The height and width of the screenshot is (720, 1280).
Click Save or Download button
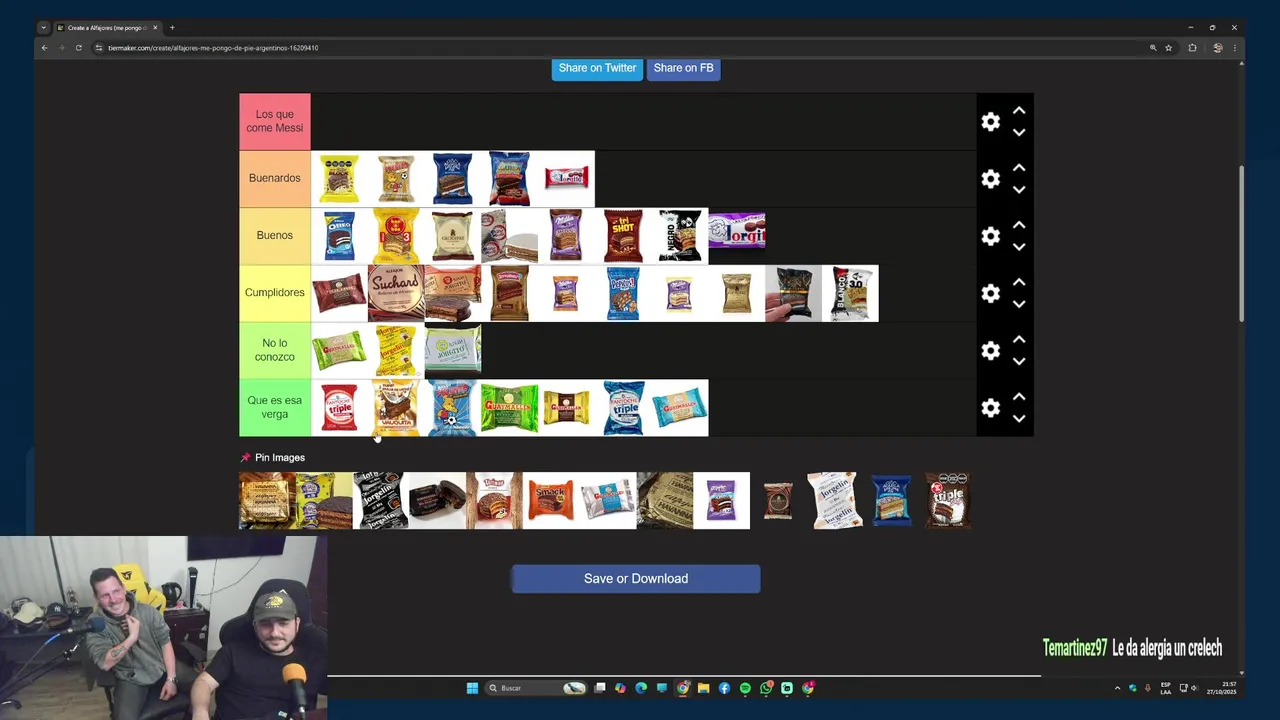click(636, 579)
